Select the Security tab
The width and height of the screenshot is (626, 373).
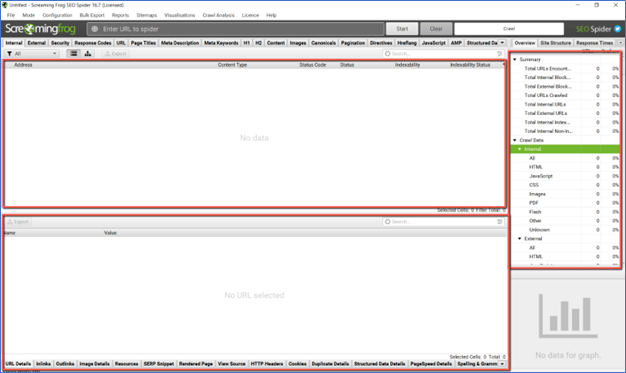point(60,43)
